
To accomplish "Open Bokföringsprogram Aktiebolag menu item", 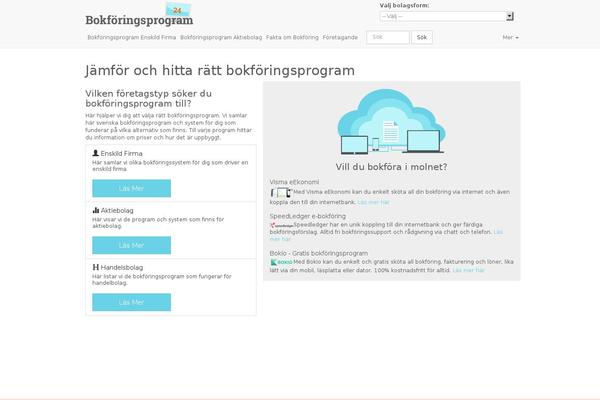I will [x=221, y=38].
